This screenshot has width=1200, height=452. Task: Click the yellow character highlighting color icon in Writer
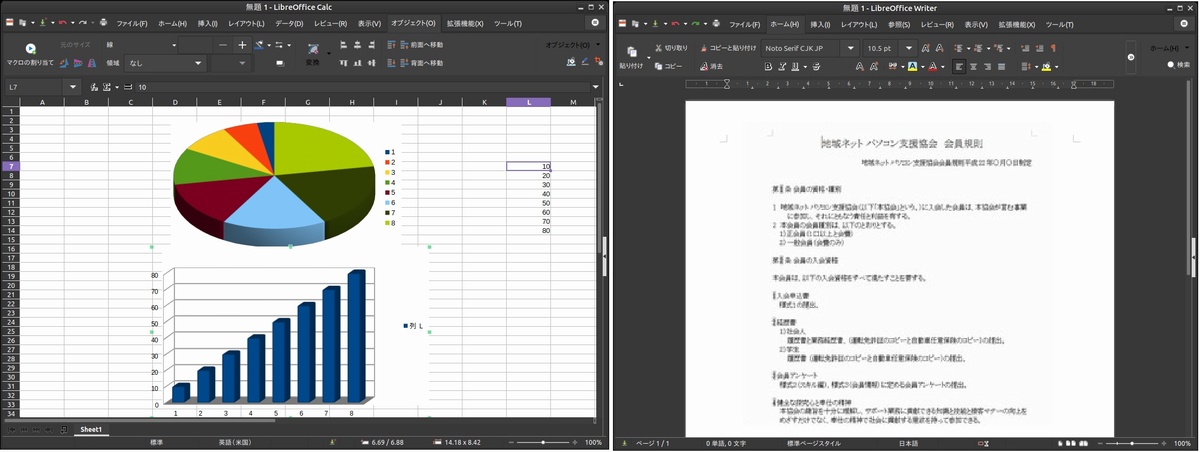point(912,66)
